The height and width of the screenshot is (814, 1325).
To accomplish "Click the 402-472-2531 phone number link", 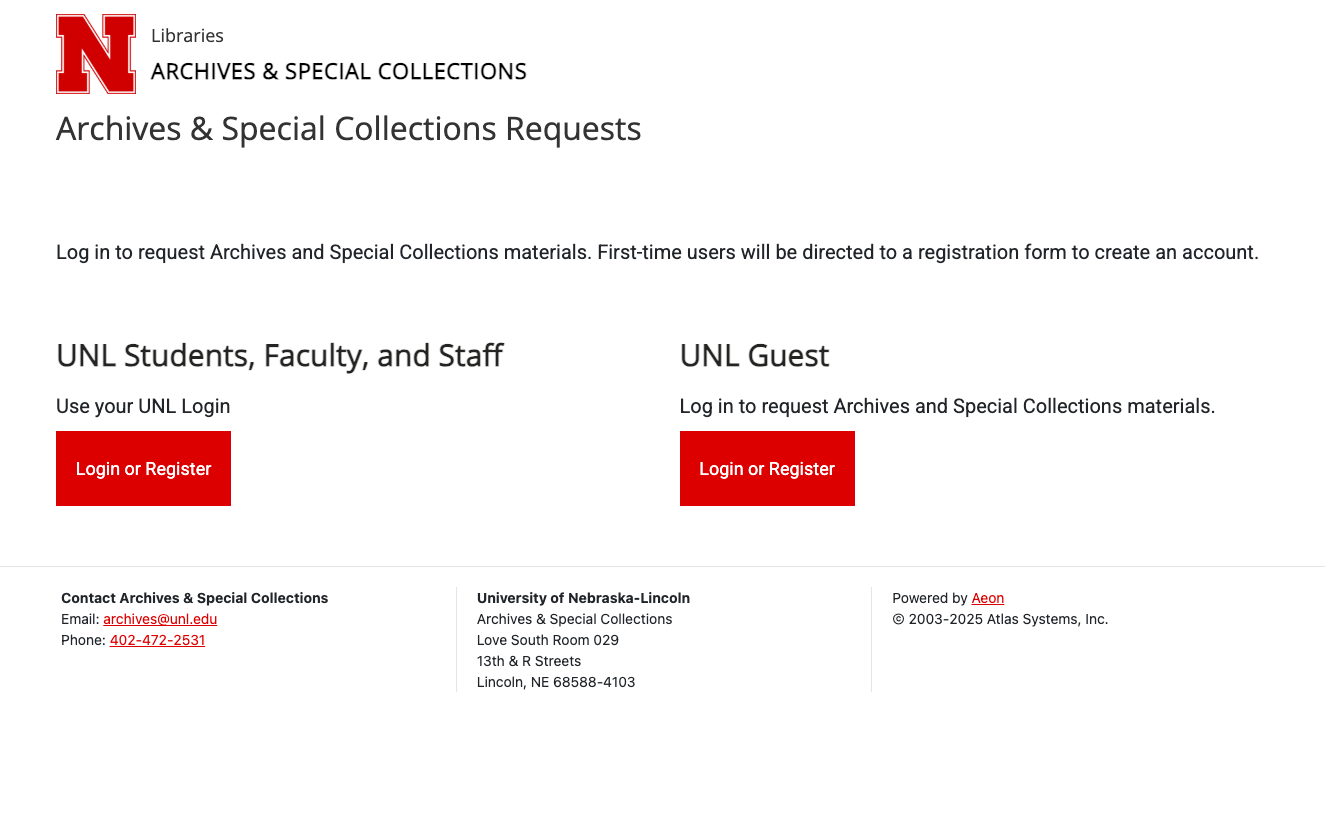I will pyautogui.click(x=157, y=640).
